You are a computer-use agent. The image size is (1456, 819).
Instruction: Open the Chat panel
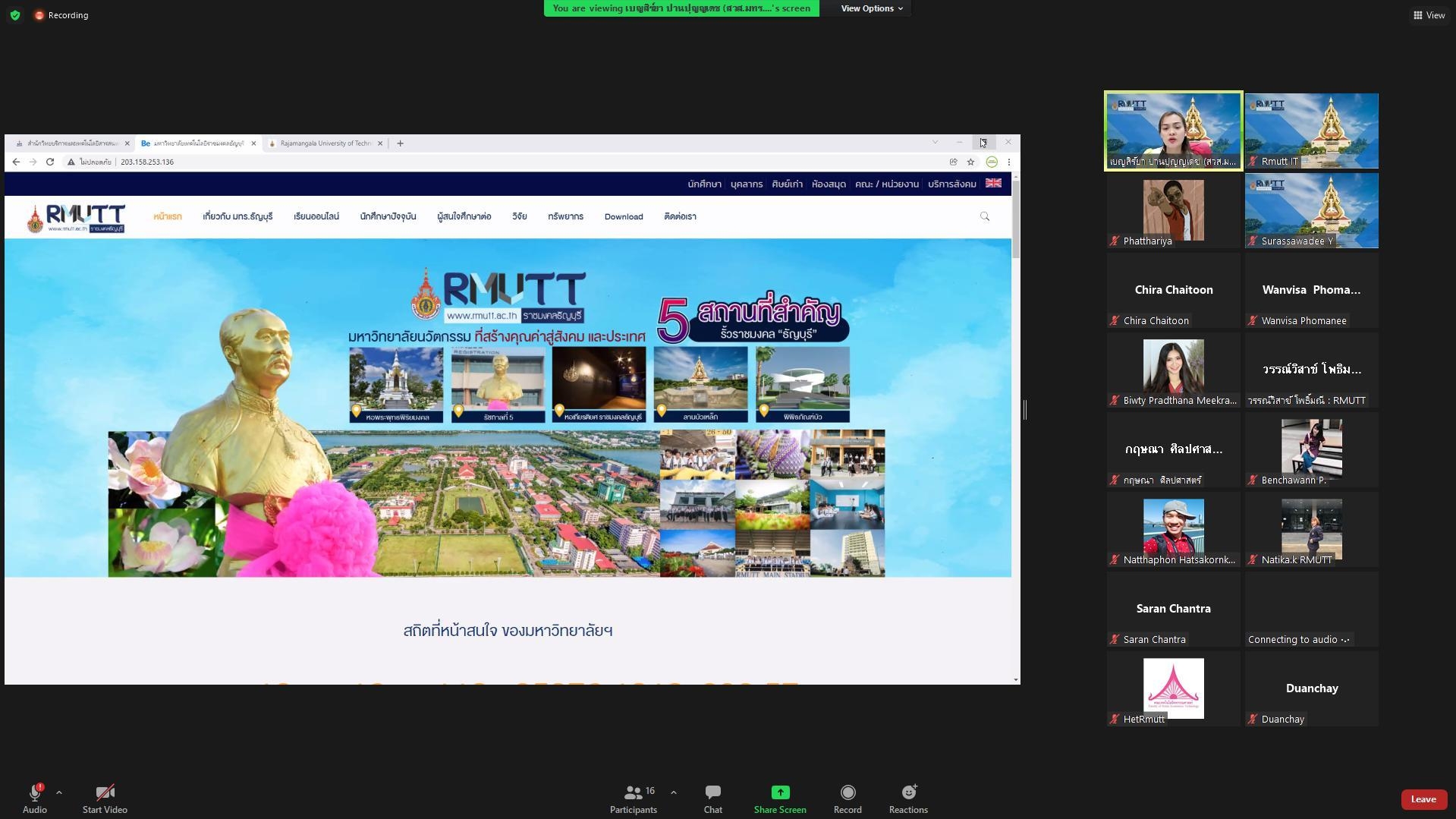(x=713, y=798)
